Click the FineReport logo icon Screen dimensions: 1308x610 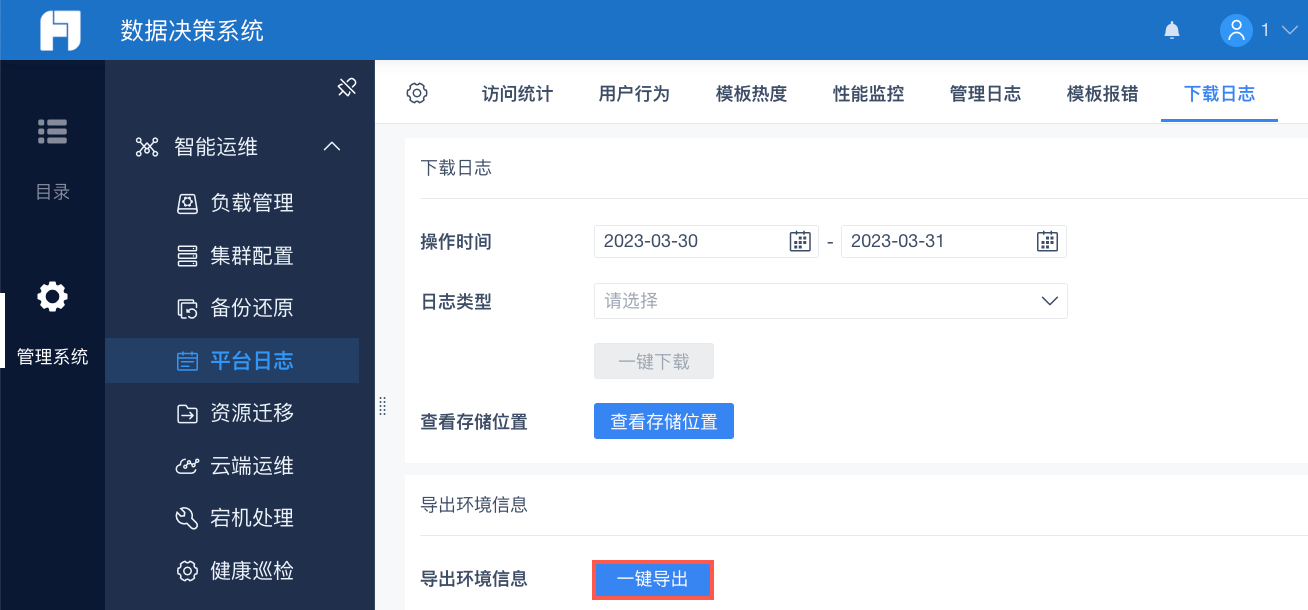tap(60, 30)
